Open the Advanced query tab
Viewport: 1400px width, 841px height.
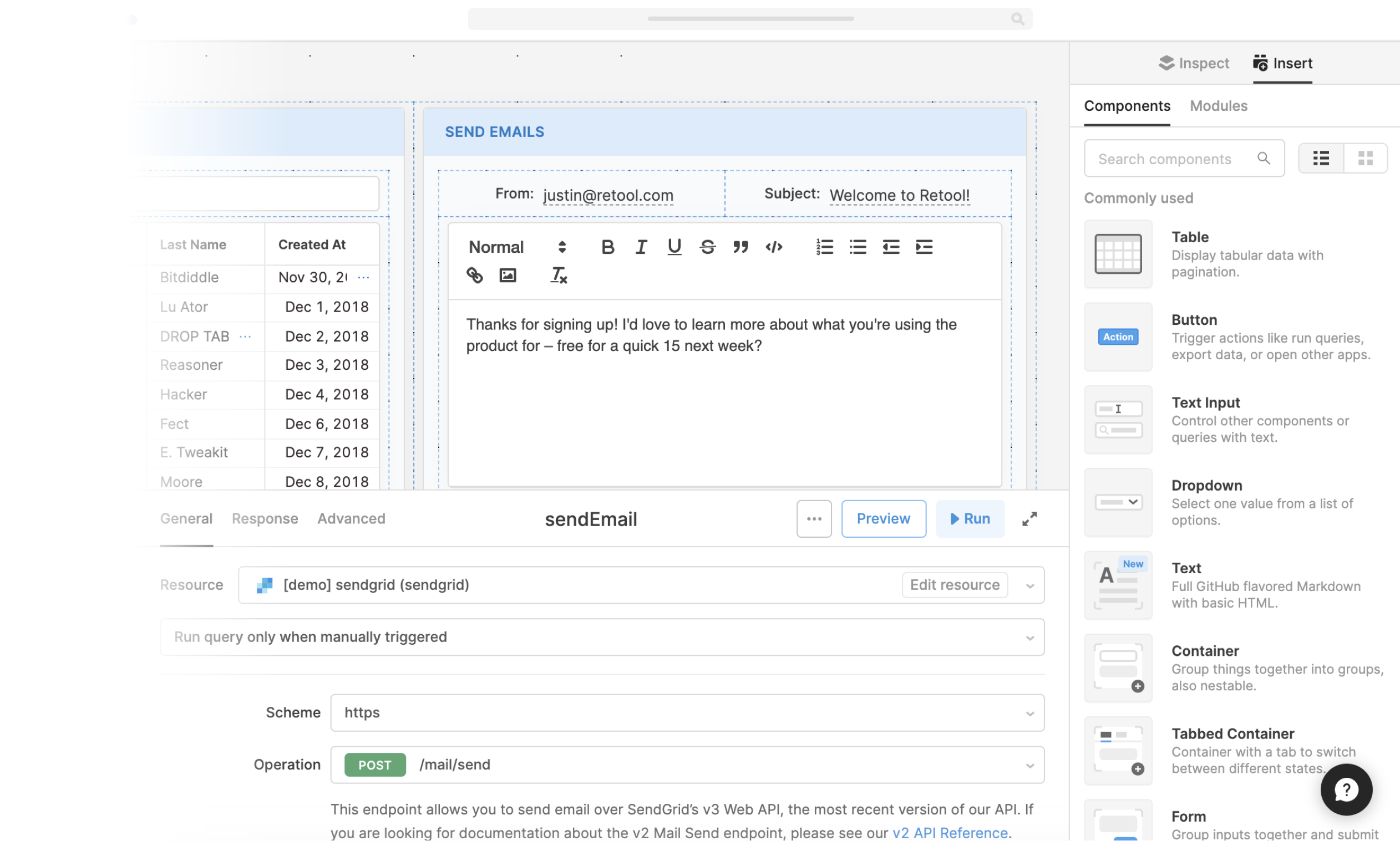coord(351,518)
